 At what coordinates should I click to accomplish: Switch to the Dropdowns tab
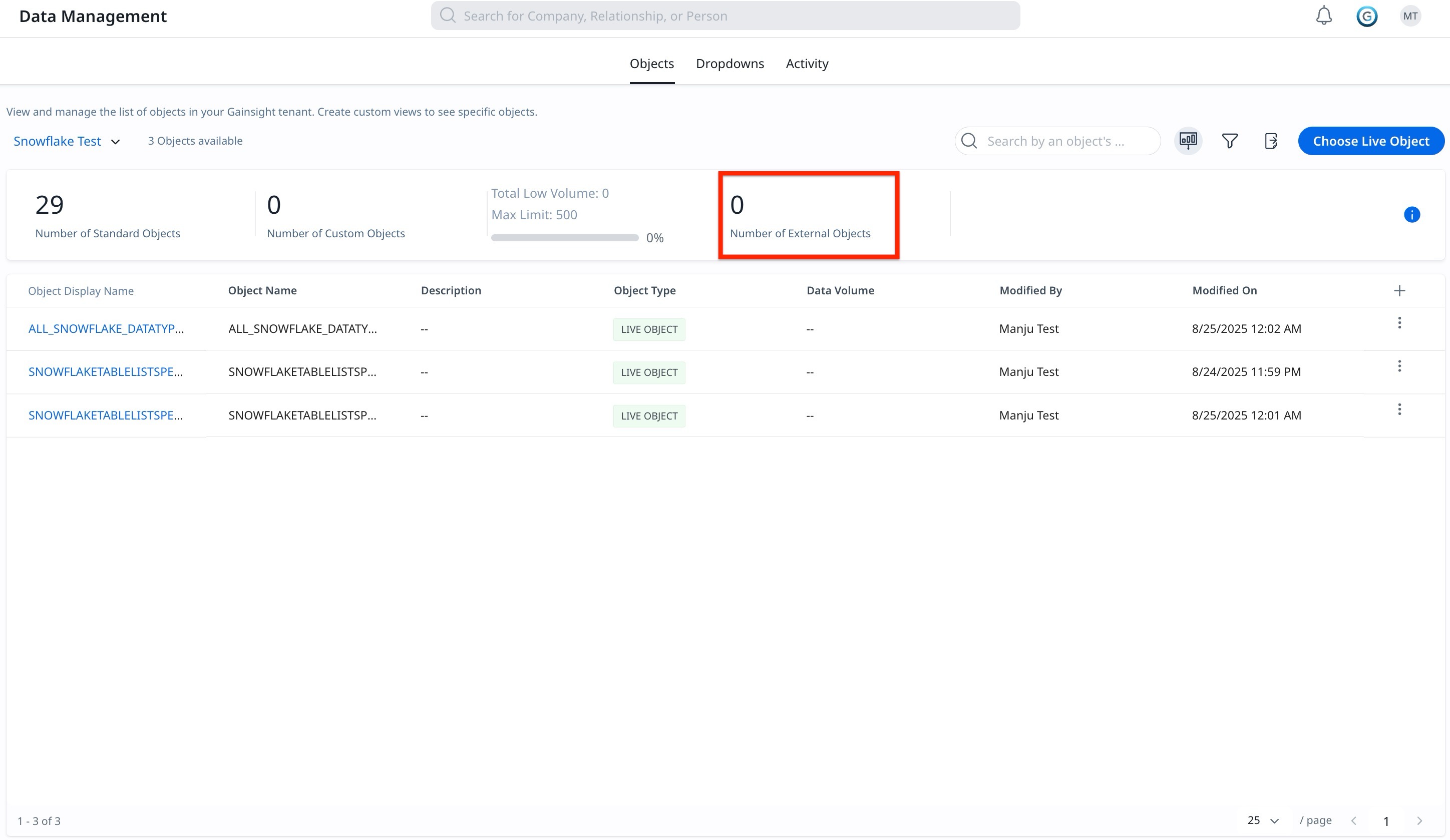pyautogui.click(x=730, y=63)
